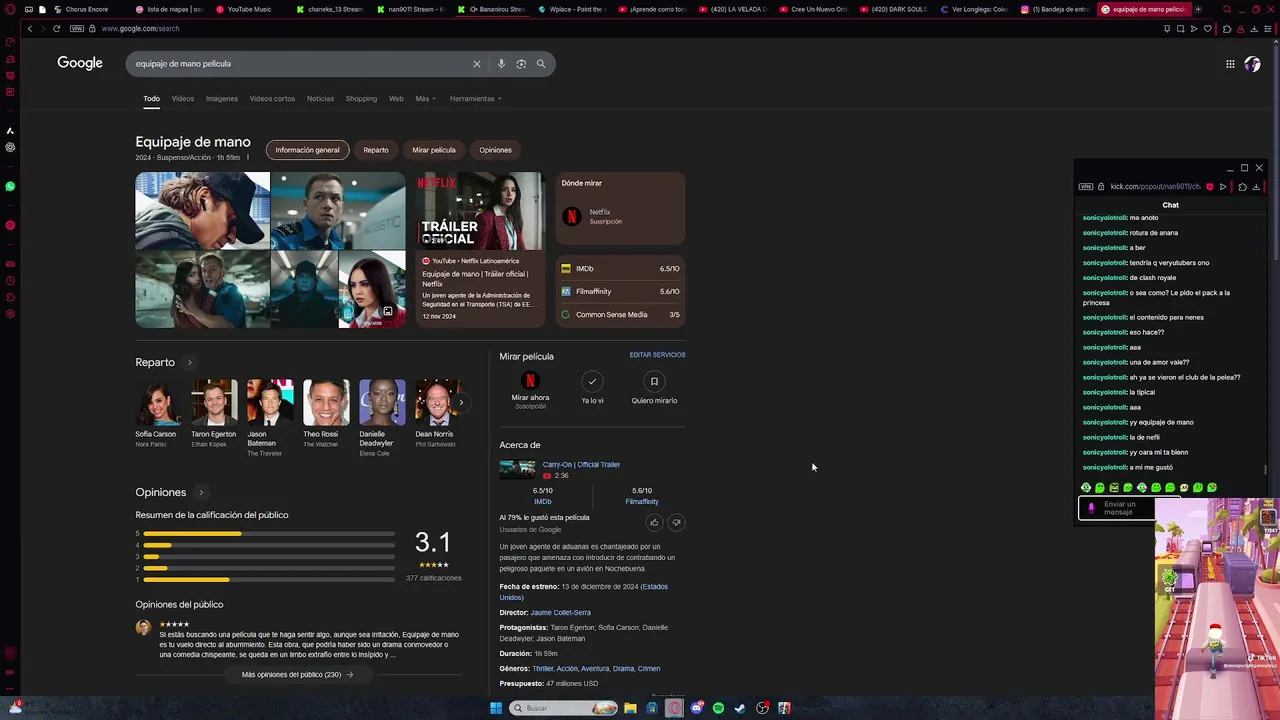
Task: Open the Herramientas tools dropdown
Action: tap(475, 99)
